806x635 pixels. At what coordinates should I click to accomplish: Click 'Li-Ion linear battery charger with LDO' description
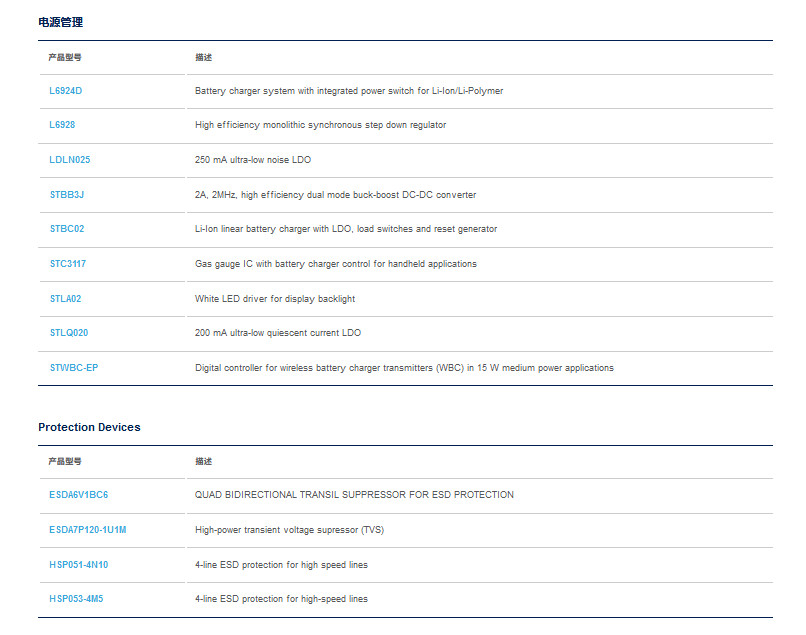point(346,229)
